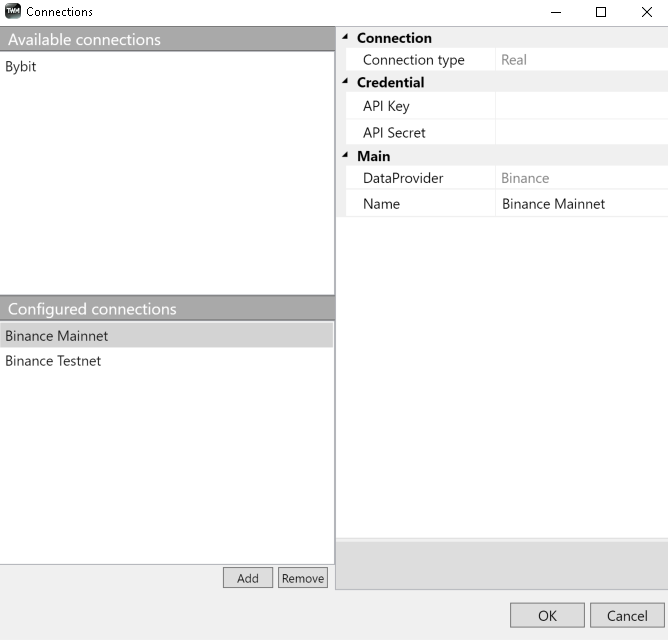668x640 pixels.
Task: Click the API Secret label
Action: point(394,133)
